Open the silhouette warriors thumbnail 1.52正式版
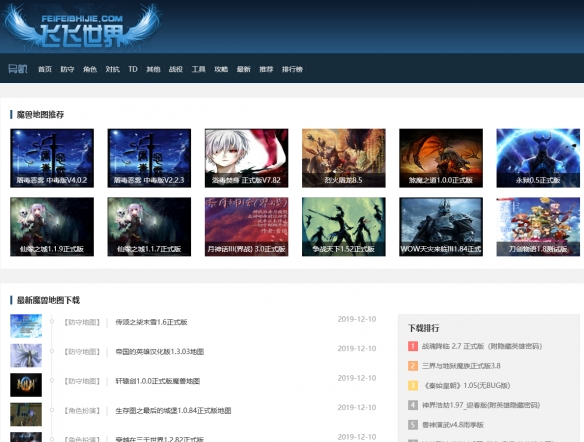Viewport: 584px width, 442px height. 344,227
